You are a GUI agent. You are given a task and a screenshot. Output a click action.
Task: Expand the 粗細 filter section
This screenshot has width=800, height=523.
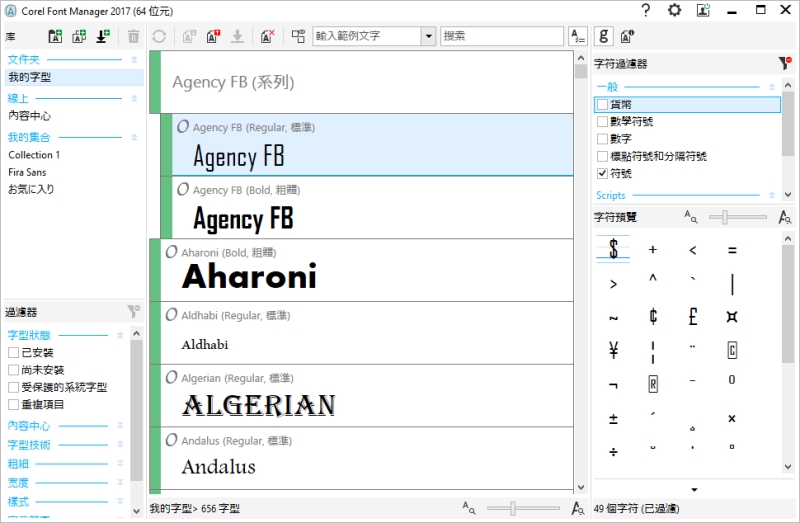120,463
